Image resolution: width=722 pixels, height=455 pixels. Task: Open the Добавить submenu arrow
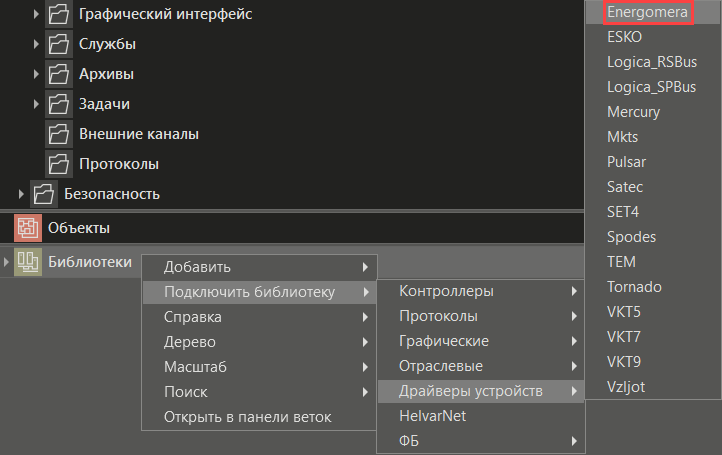point(365,267)
